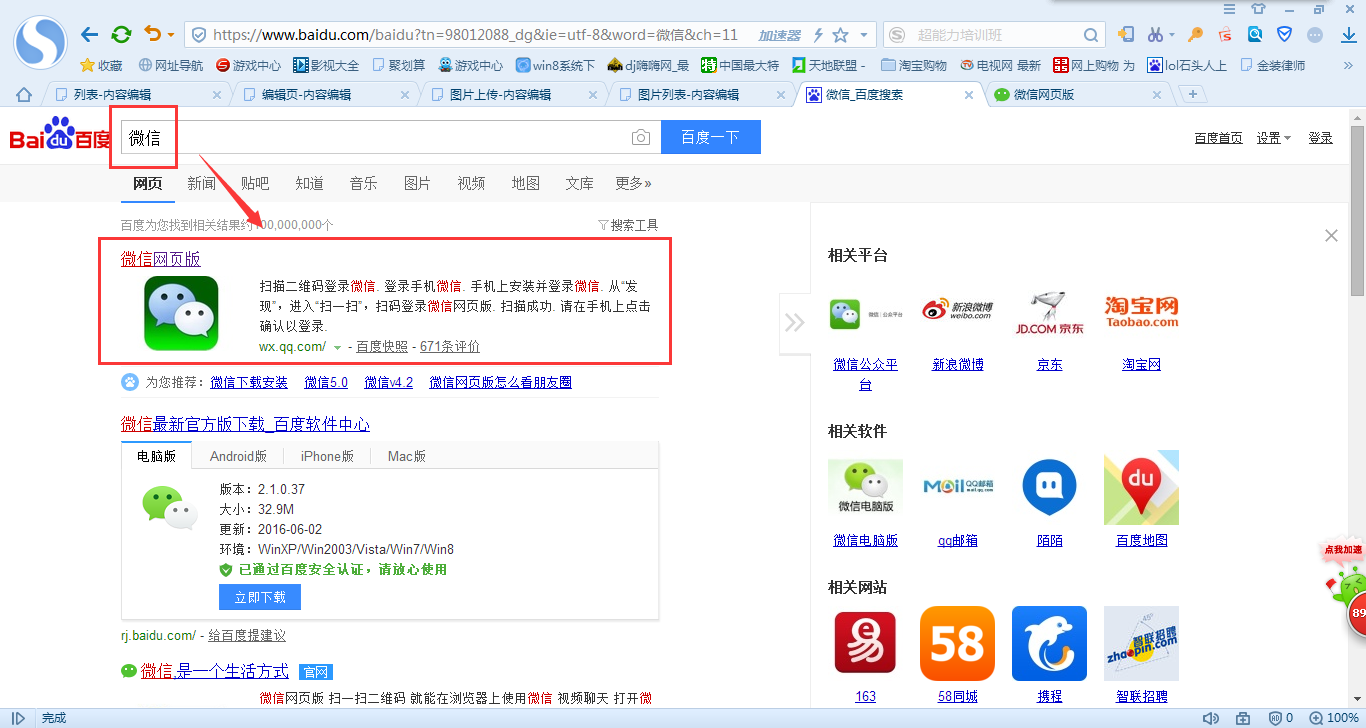
Task: Click the sidebar toggle icon in status bar
Action: click(18, 718)
